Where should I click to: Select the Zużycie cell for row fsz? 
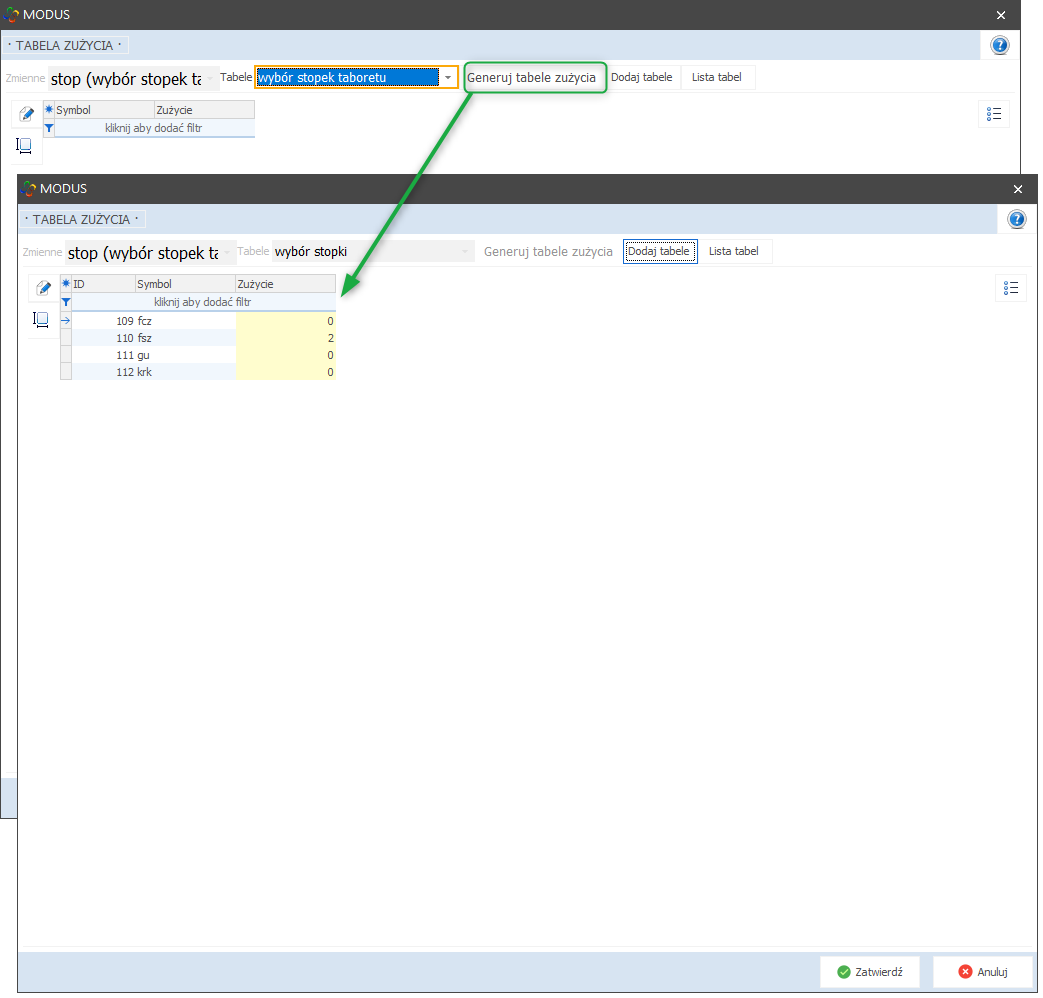[x=285, y=338]
